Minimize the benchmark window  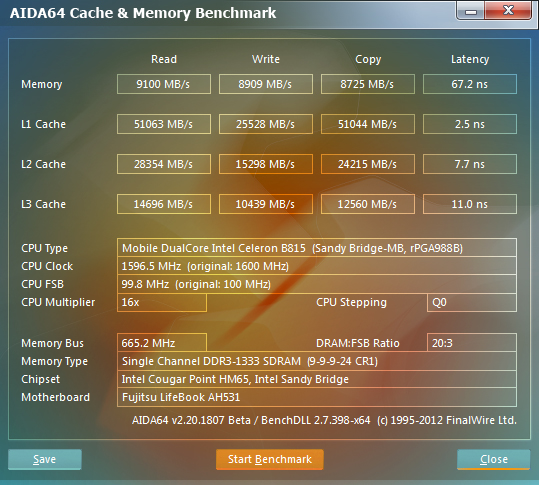[471, 11]
